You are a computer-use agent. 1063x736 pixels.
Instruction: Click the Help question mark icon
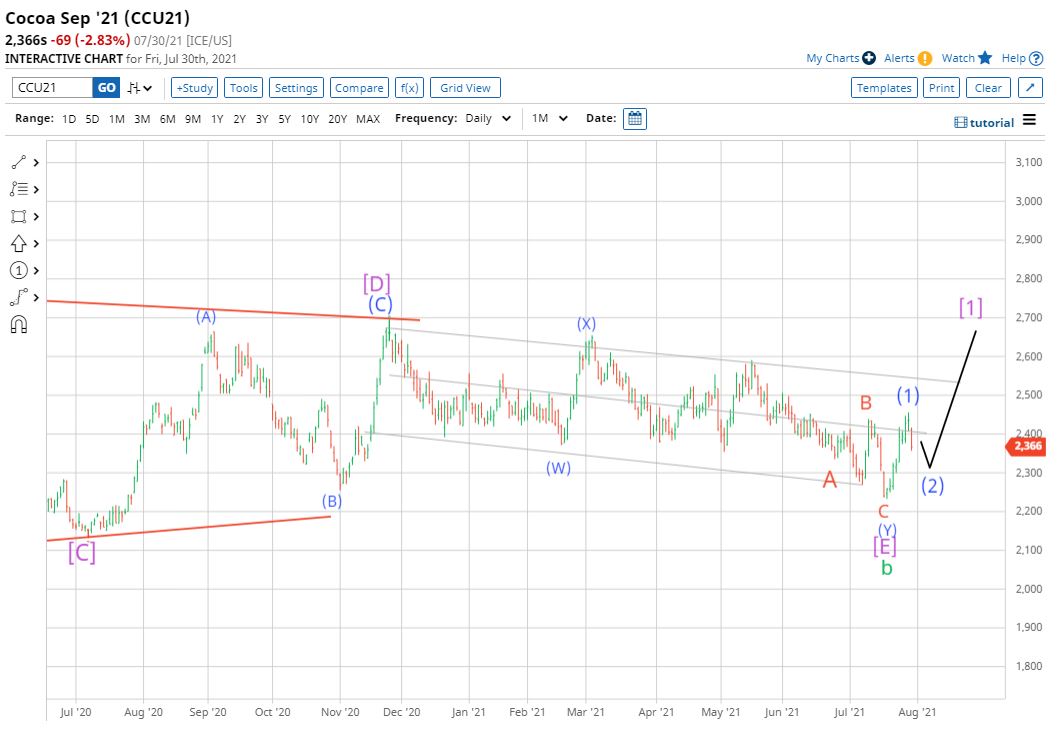1036,58
